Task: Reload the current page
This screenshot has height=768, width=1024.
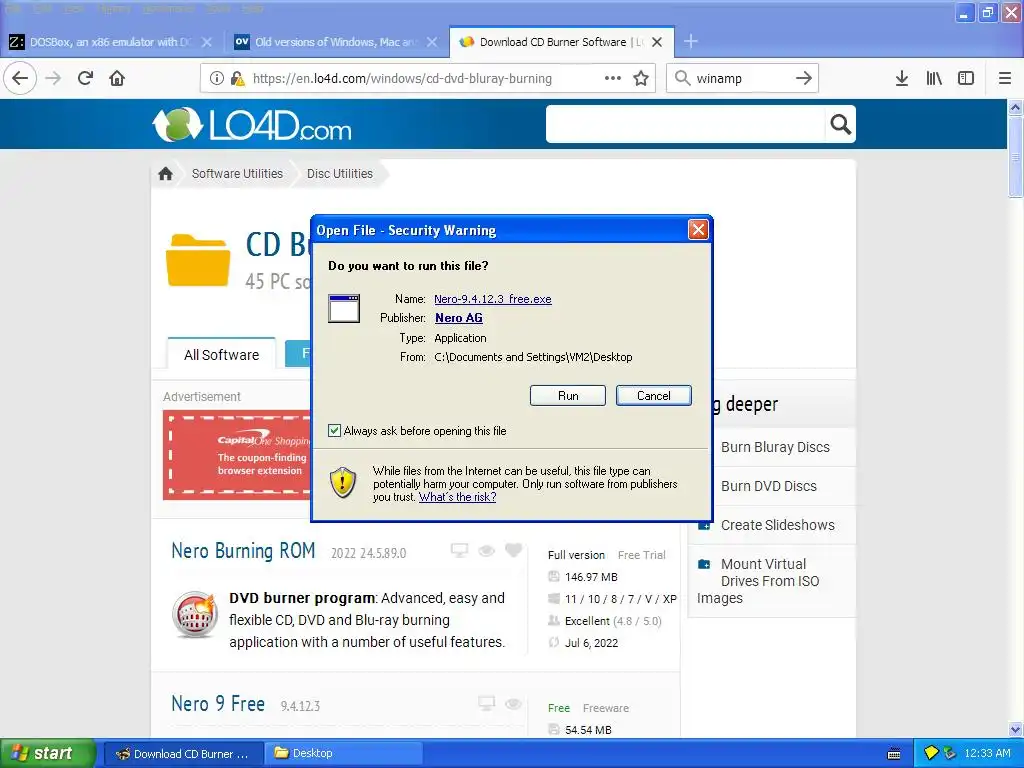Action: coord(85,78)
